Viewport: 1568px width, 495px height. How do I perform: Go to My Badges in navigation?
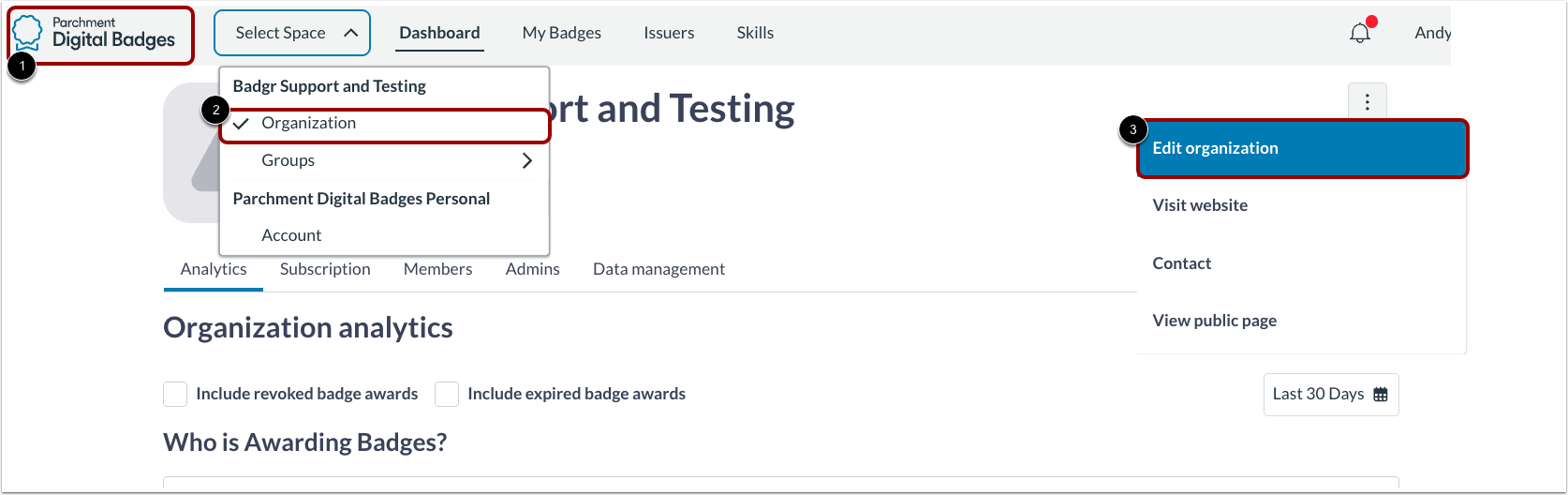pos(562,33)
